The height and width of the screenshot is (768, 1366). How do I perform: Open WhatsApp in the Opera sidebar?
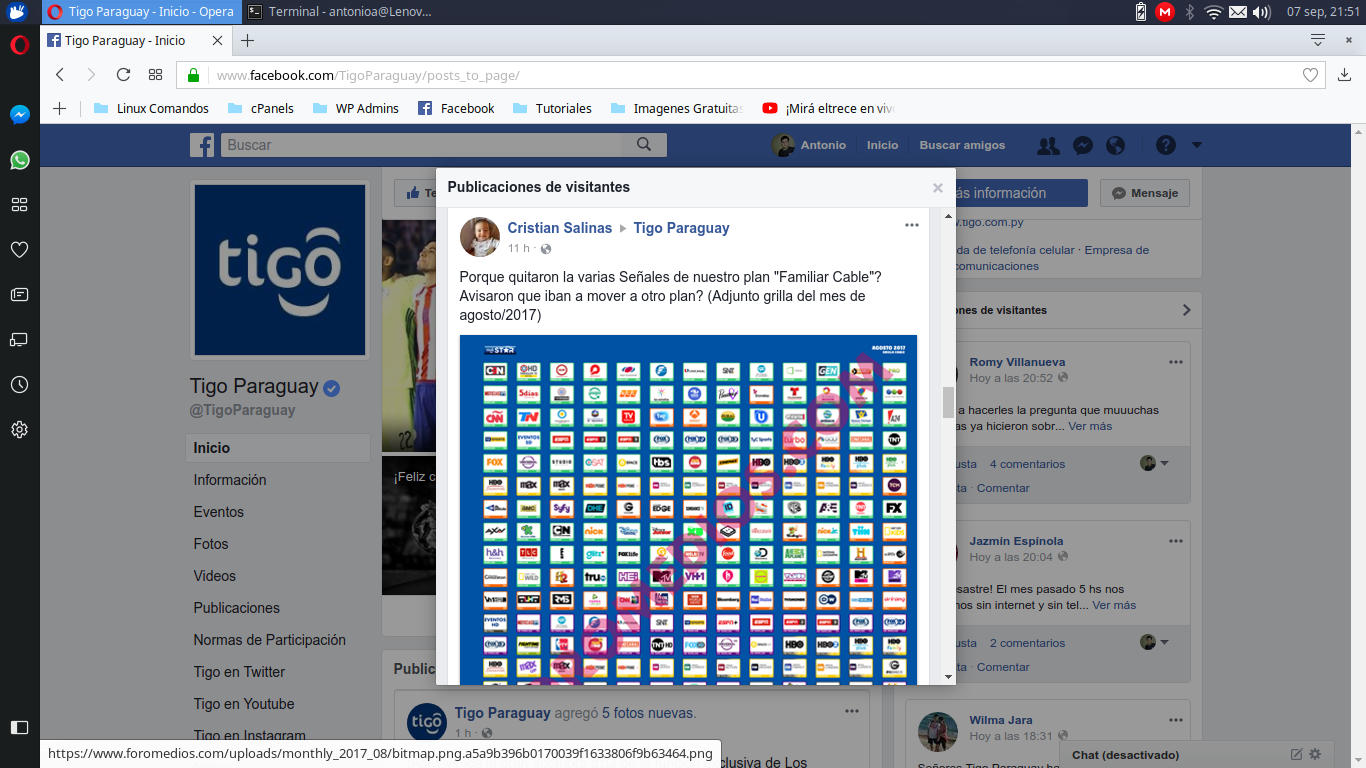(19, 160)
